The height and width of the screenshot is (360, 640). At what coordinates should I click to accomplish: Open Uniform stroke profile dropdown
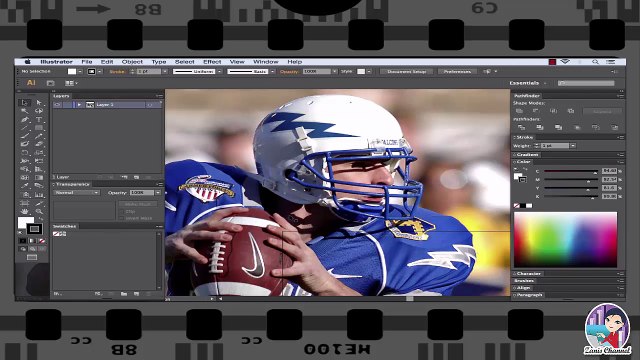[220, 71]
